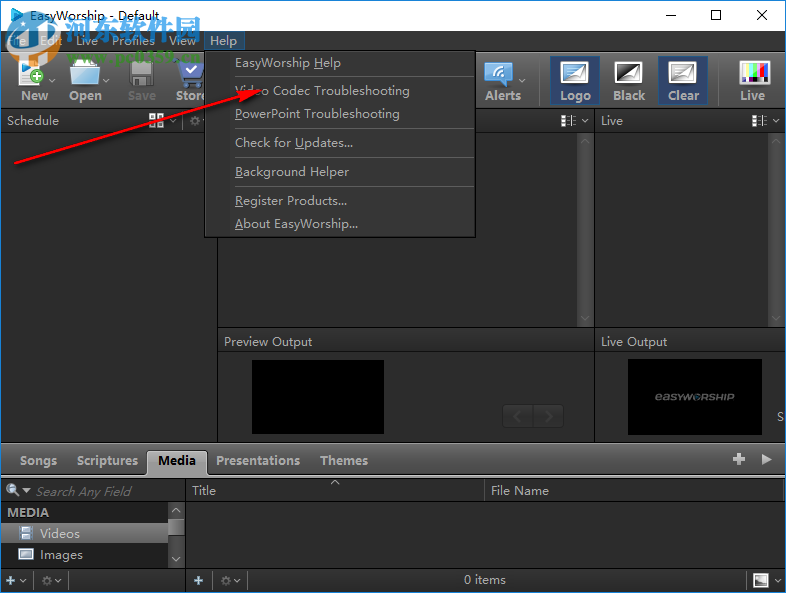Change Schedule panel view layout icon

156,120
